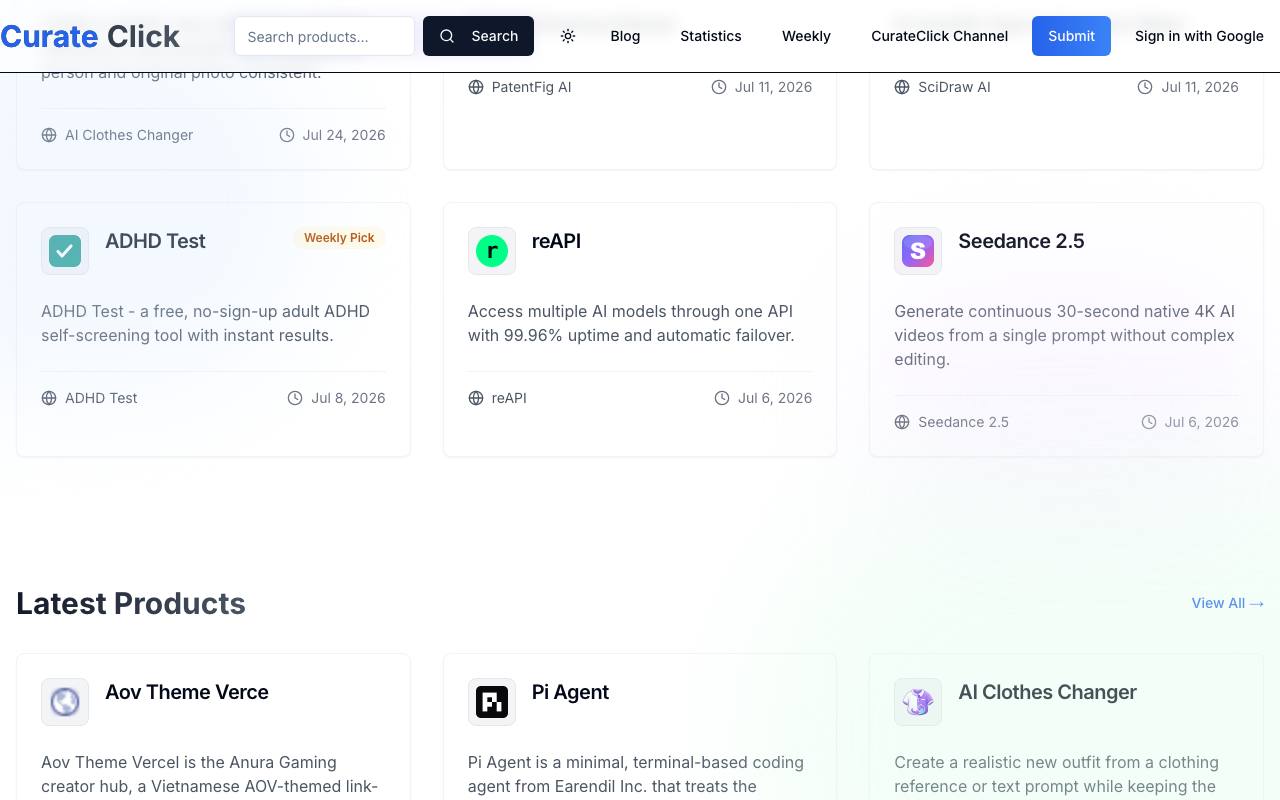1280x800 pixels.
Task: Visit the SciDraw AI site link
Action: pos(954,87)
